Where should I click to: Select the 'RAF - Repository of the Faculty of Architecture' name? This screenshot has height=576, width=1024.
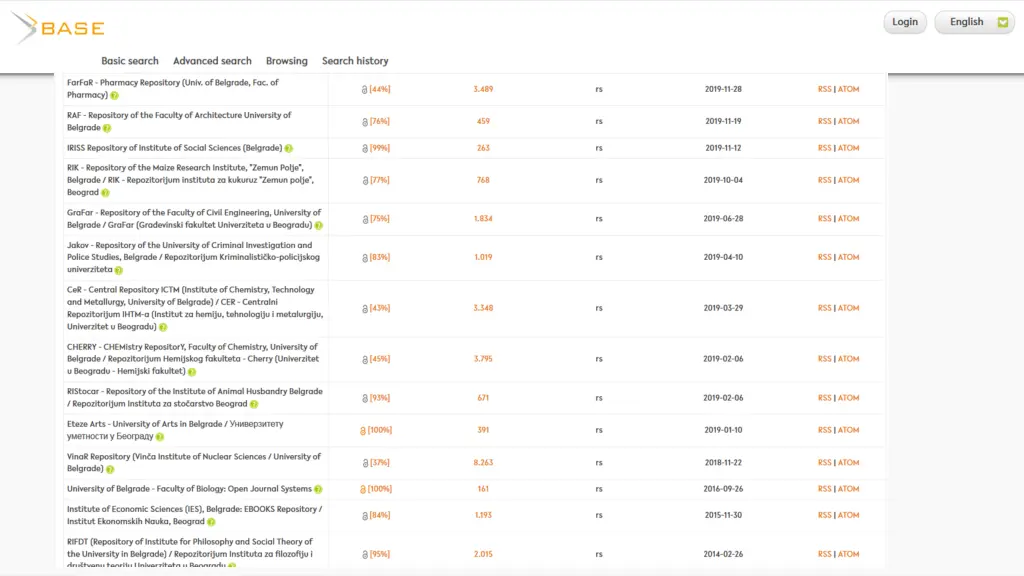click(x=179, y=121)
